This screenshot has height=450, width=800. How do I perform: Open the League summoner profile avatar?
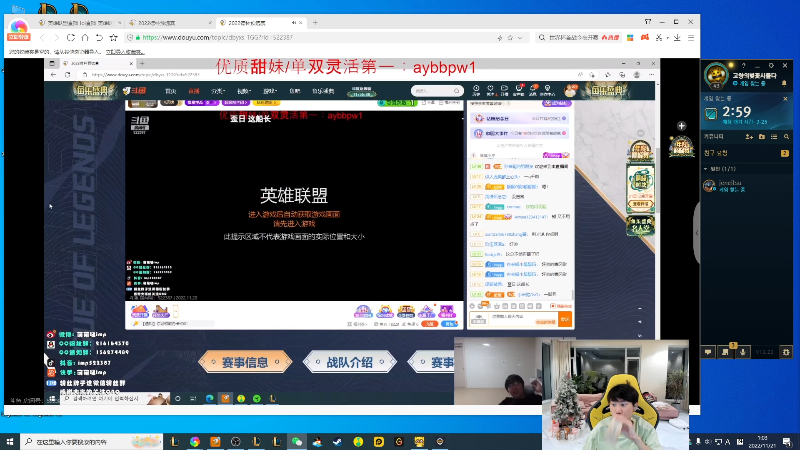tap(716, 76)
